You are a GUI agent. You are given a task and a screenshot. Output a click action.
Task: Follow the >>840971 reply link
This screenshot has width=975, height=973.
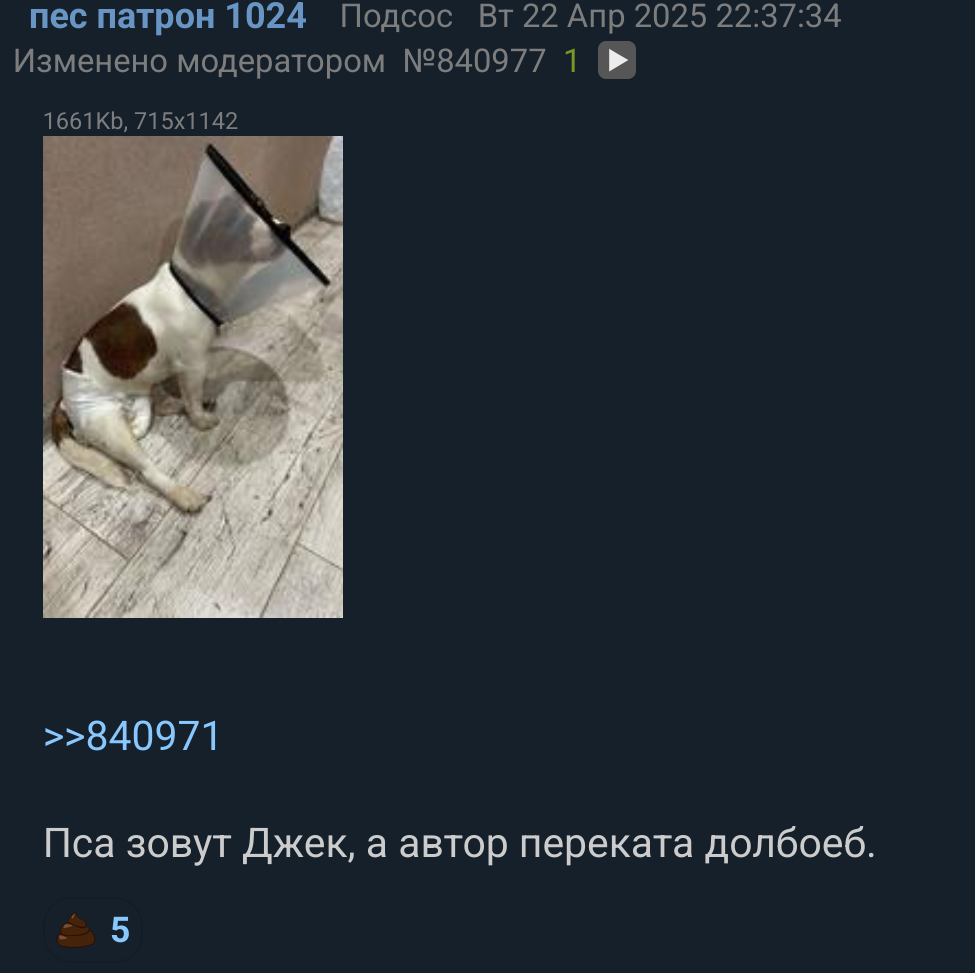(132, 736)
